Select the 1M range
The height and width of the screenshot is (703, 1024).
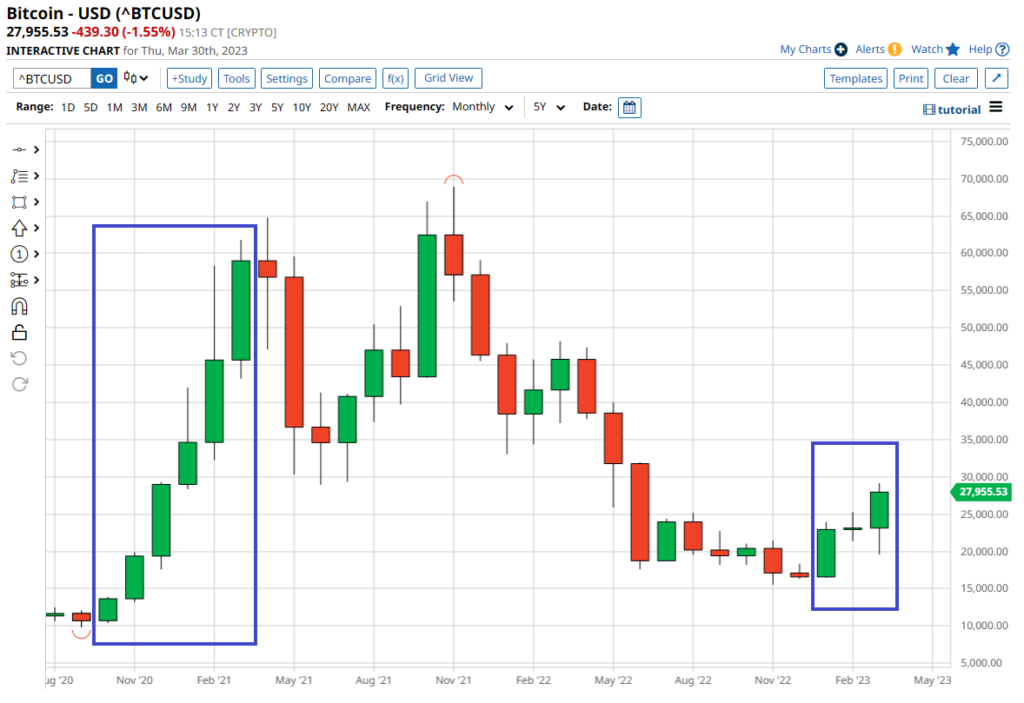coord(114,107)
